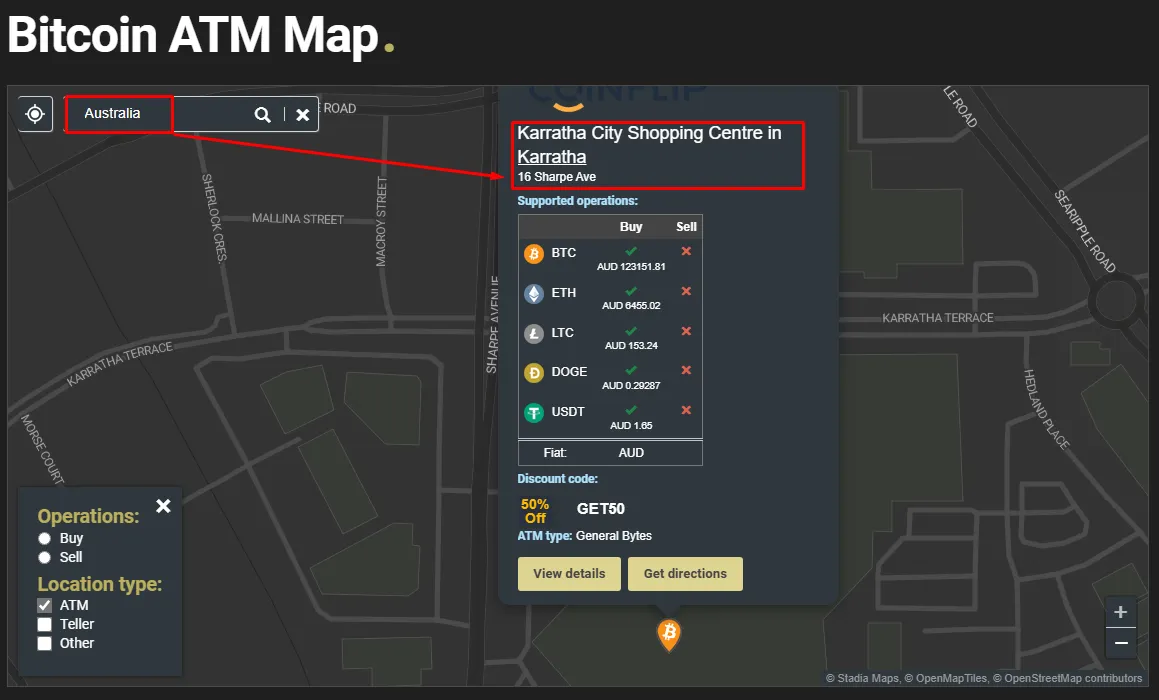Click the 50% Off badge

click(535, 511)
